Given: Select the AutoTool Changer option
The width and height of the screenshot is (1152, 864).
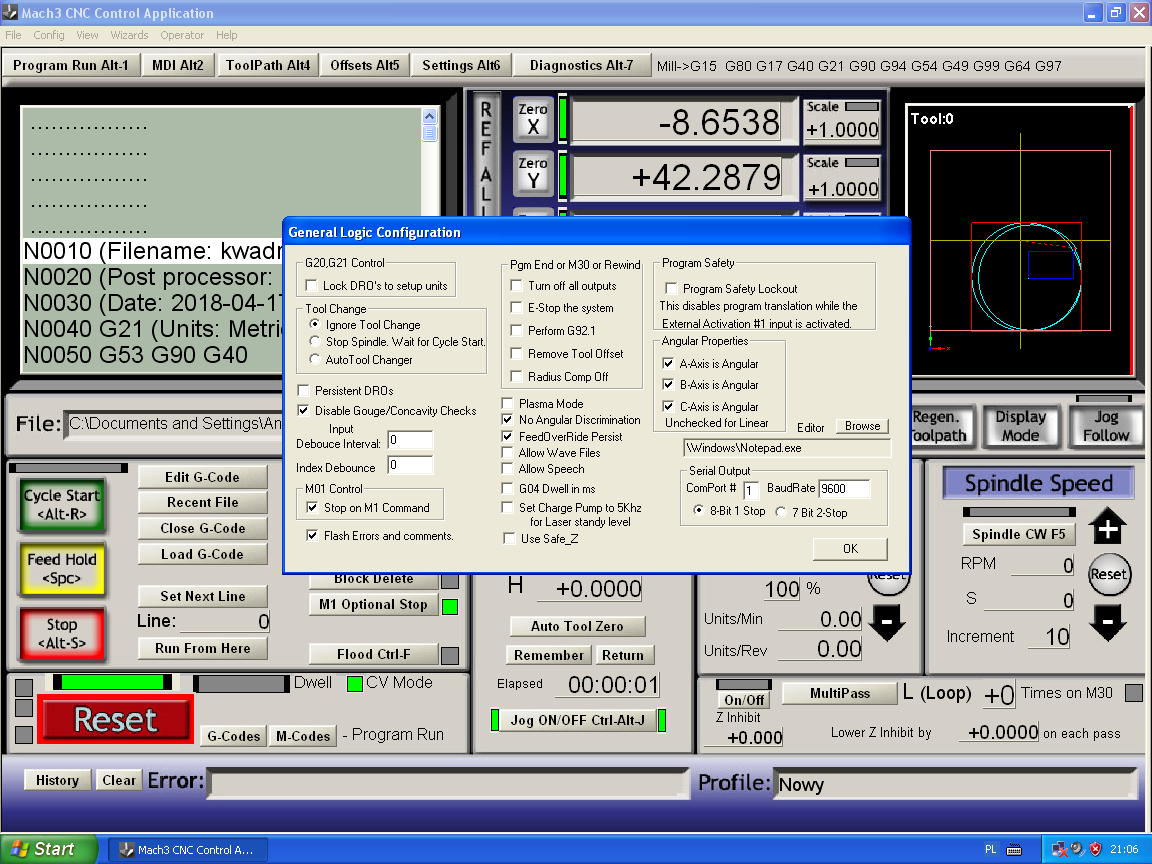Looking at the screenshot, I should 314,359.
